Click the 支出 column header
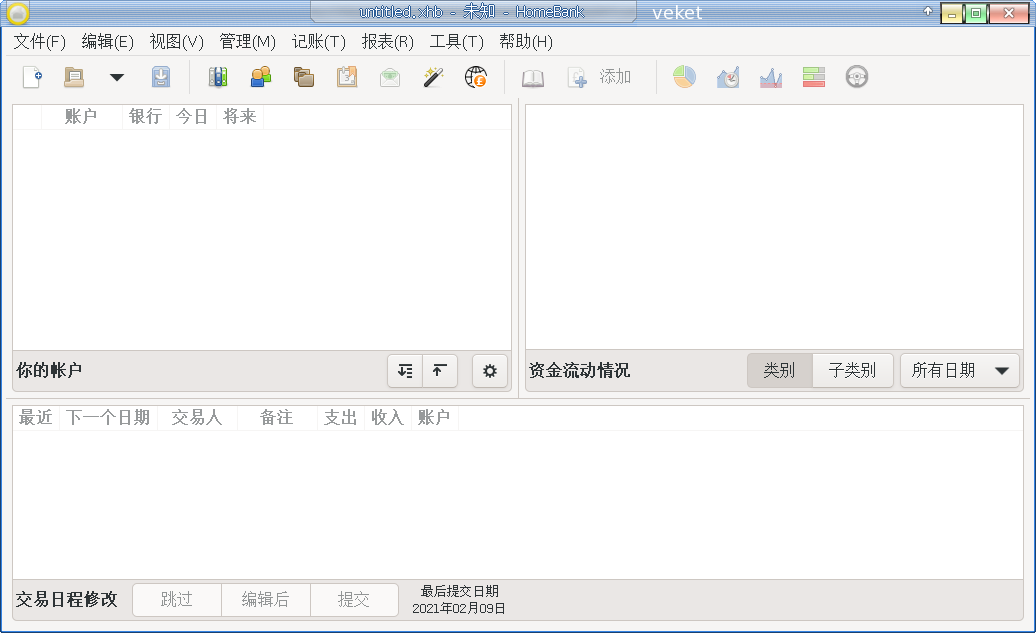1036x633 pixels. pyautogui.click(x=340, y=418)
